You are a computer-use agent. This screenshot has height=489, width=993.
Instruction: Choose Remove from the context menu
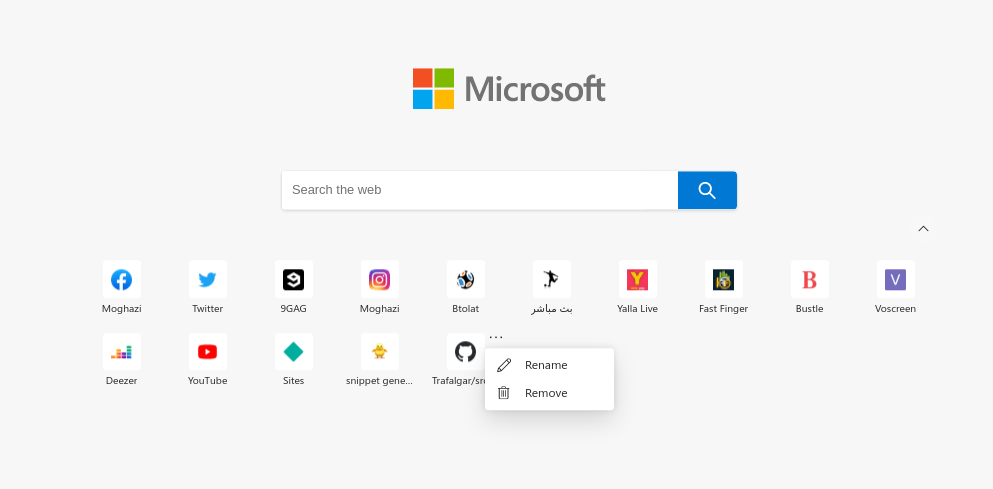point(549,393)
